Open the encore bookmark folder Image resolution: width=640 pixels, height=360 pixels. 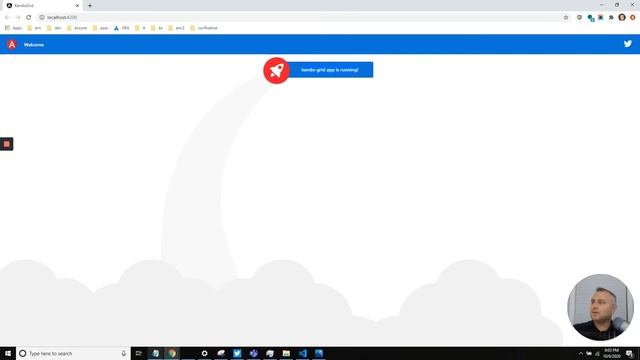pyautogui.click(x=77, y=28)
